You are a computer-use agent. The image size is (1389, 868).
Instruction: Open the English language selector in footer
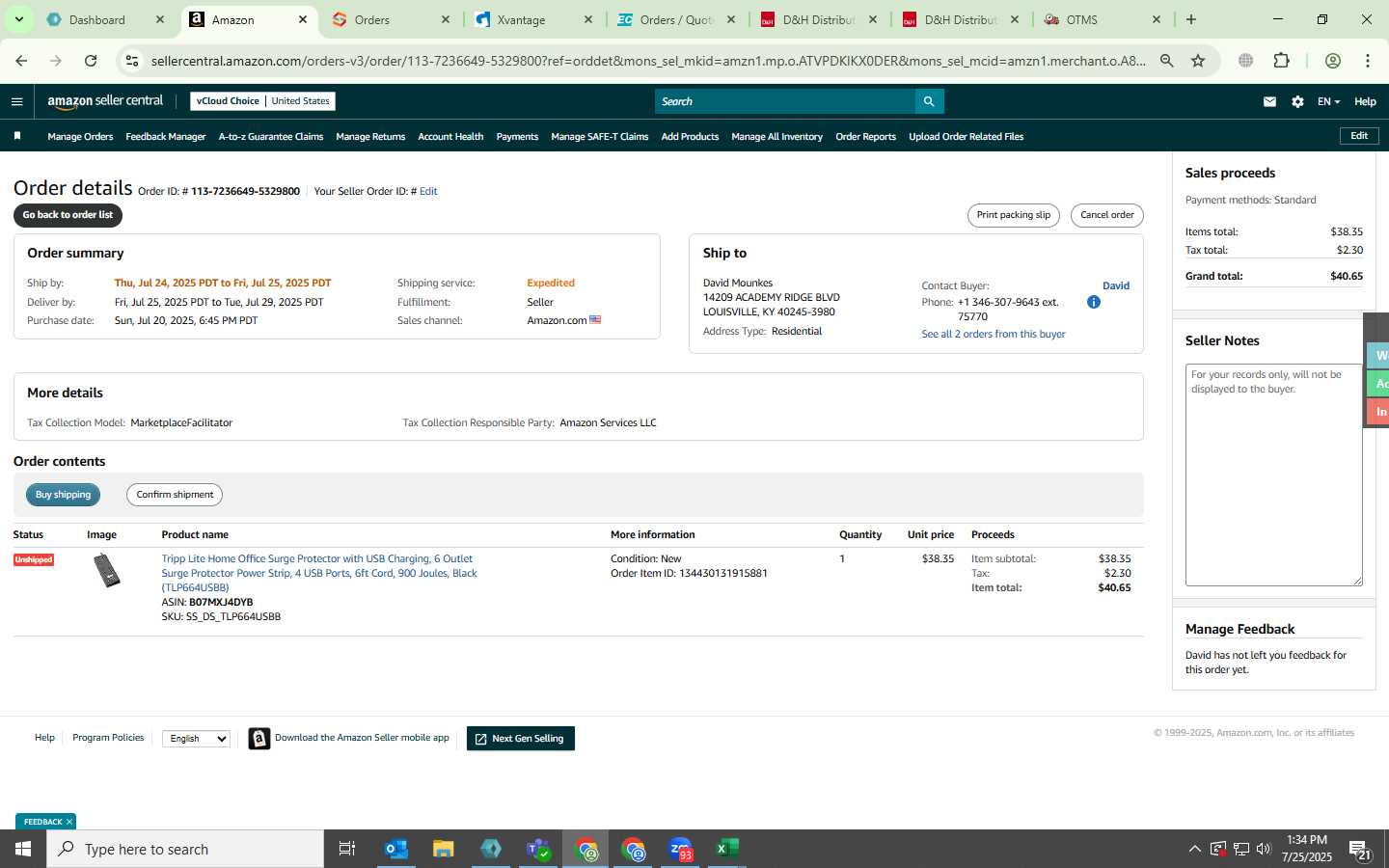[x=196, y=739]
